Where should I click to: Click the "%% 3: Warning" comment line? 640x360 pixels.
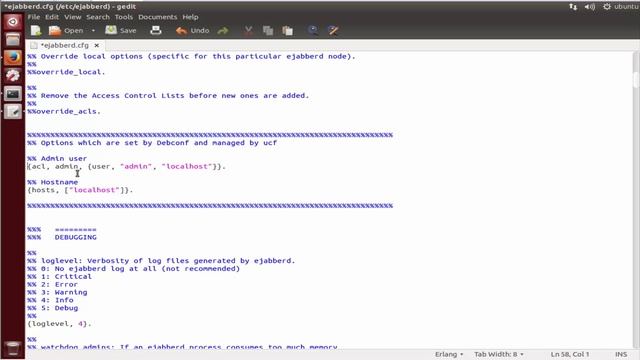point(57,292)
